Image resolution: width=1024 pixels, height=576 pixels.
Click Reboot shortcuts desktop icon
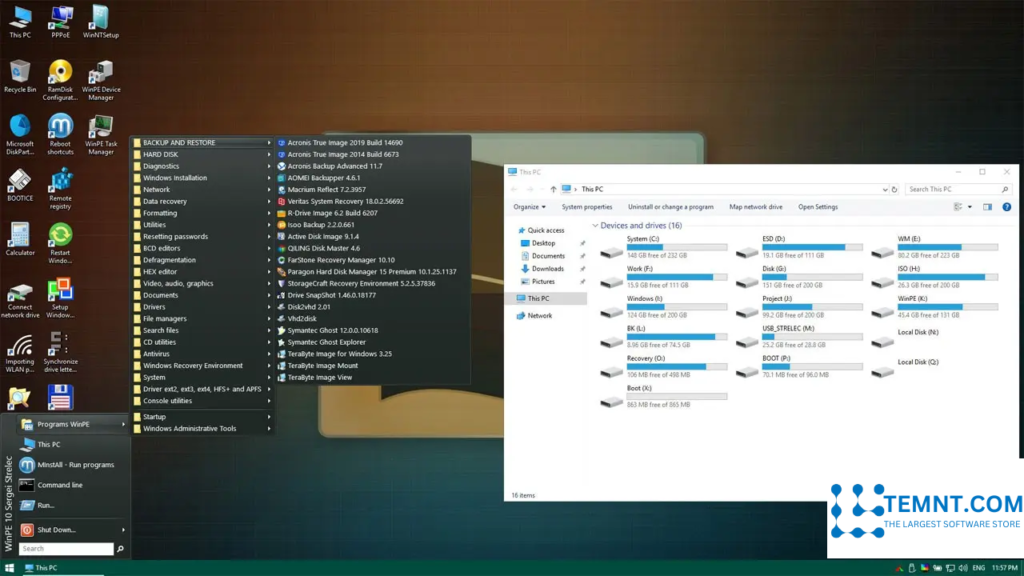pyautogui.click(x=60, y=127)
